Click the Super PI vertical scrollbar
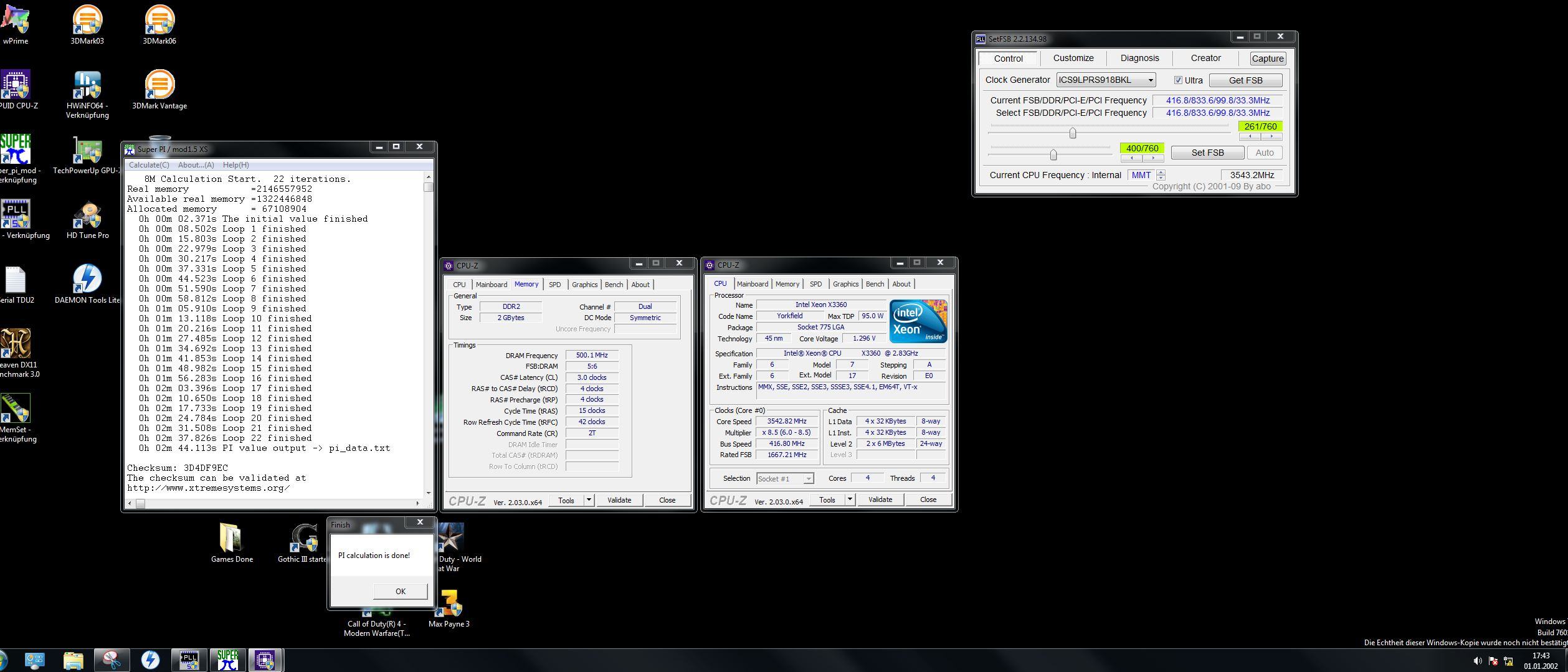1568x672 pixels. (x=428, y=334)
